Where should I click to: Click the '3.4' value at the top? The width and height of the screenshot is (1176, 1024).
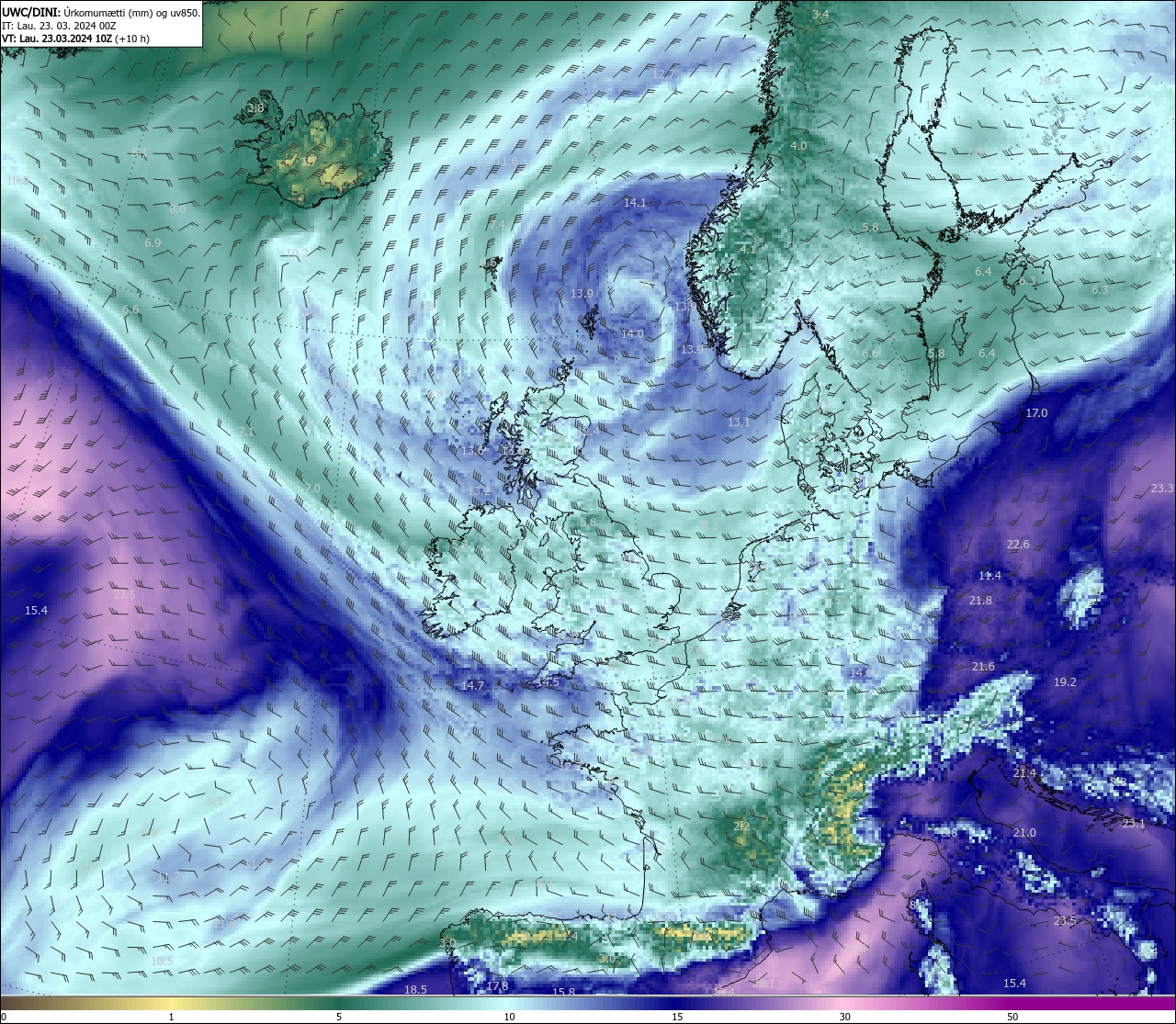[x=820, y=15]
